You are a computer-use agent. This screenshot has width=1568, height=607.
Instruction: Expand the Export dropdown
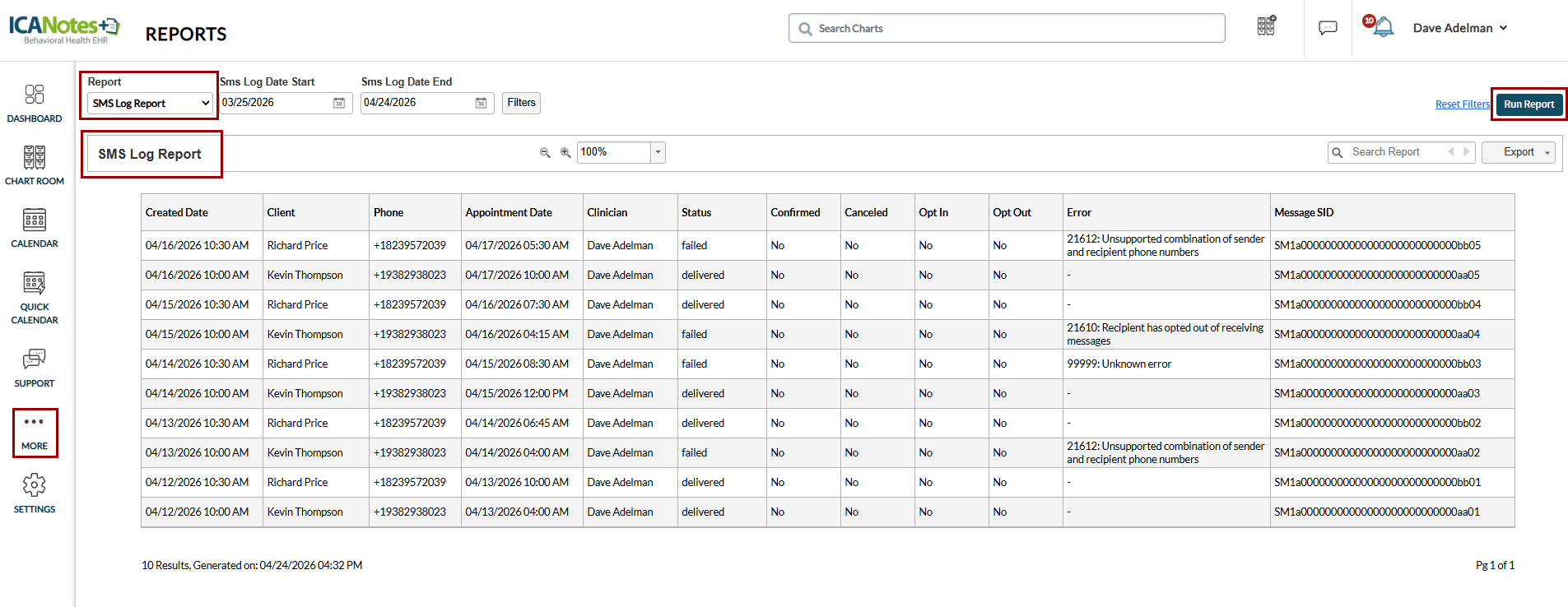tap(1519, 152)
